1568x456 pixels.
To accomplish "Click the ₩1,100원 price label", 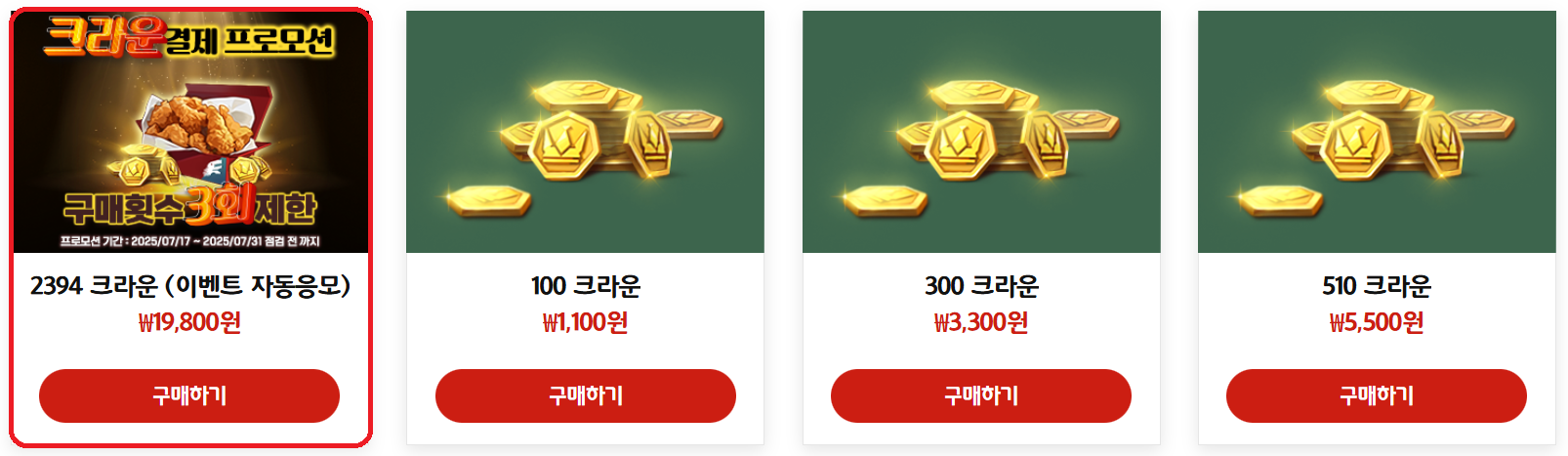I will click(x=586, y=322).
